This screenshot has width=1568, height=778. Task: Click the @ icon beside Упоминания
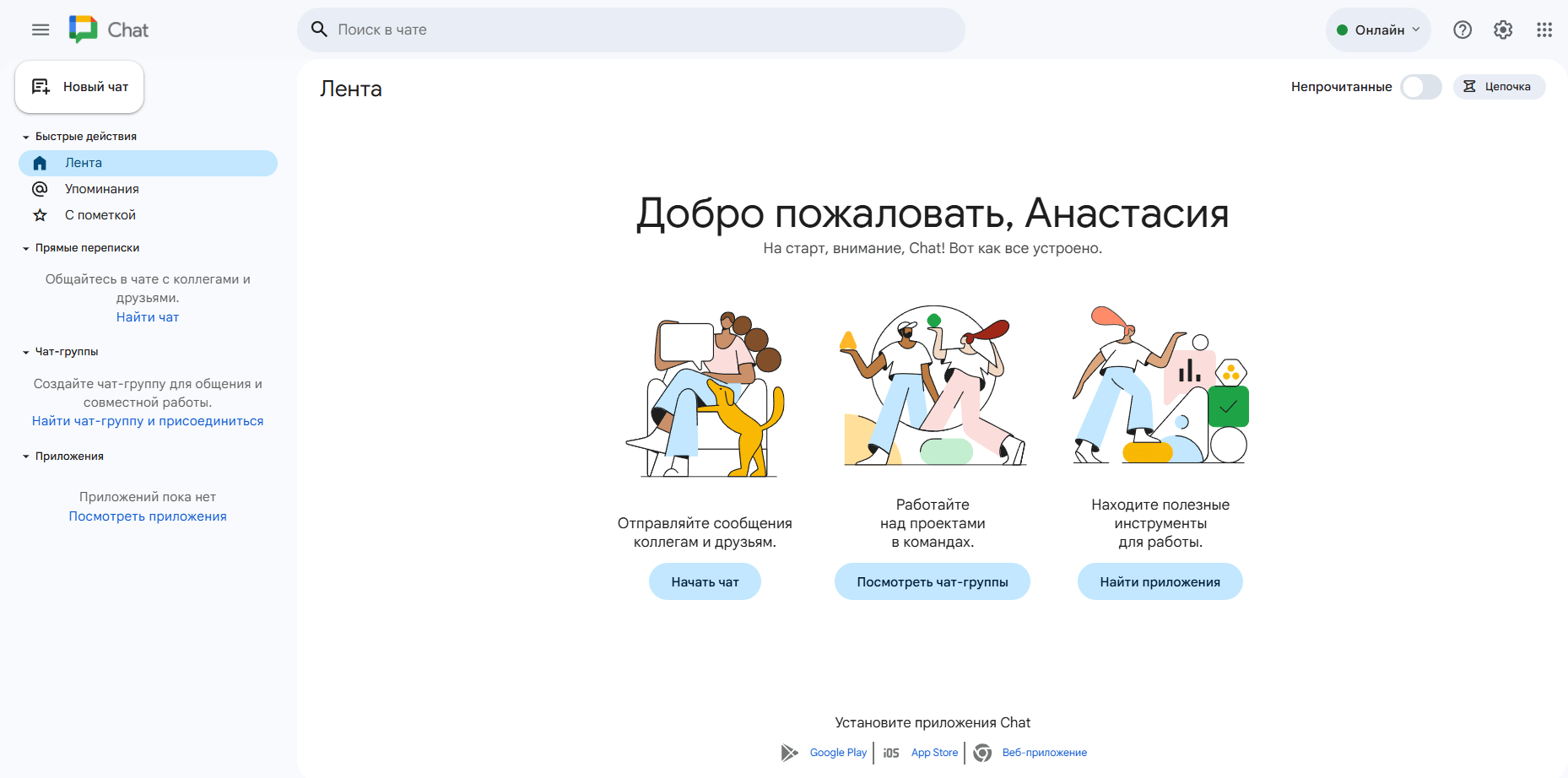[40, 189]
